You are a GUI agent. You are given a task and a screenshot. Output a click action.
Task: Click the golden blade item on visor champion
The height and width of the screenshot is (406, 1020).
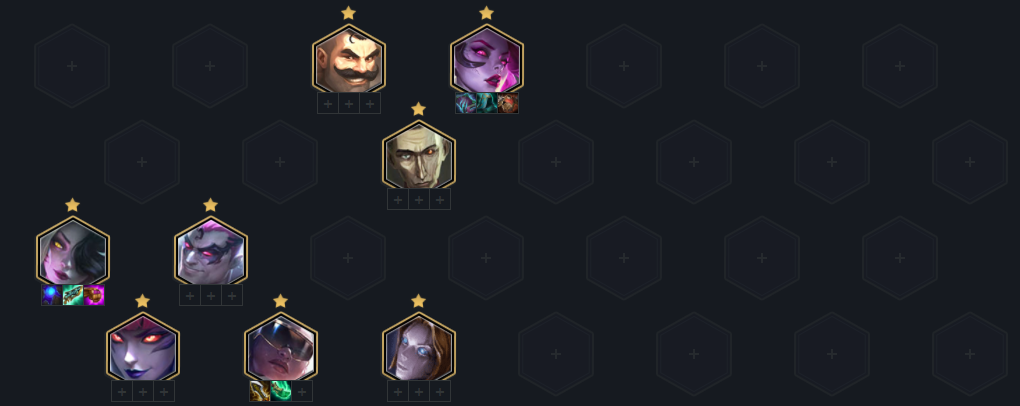point(260,391)
